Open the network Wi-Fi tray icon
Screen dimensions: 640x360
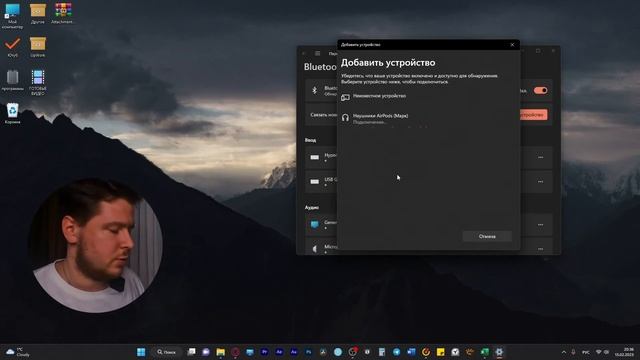coord(598,352)
